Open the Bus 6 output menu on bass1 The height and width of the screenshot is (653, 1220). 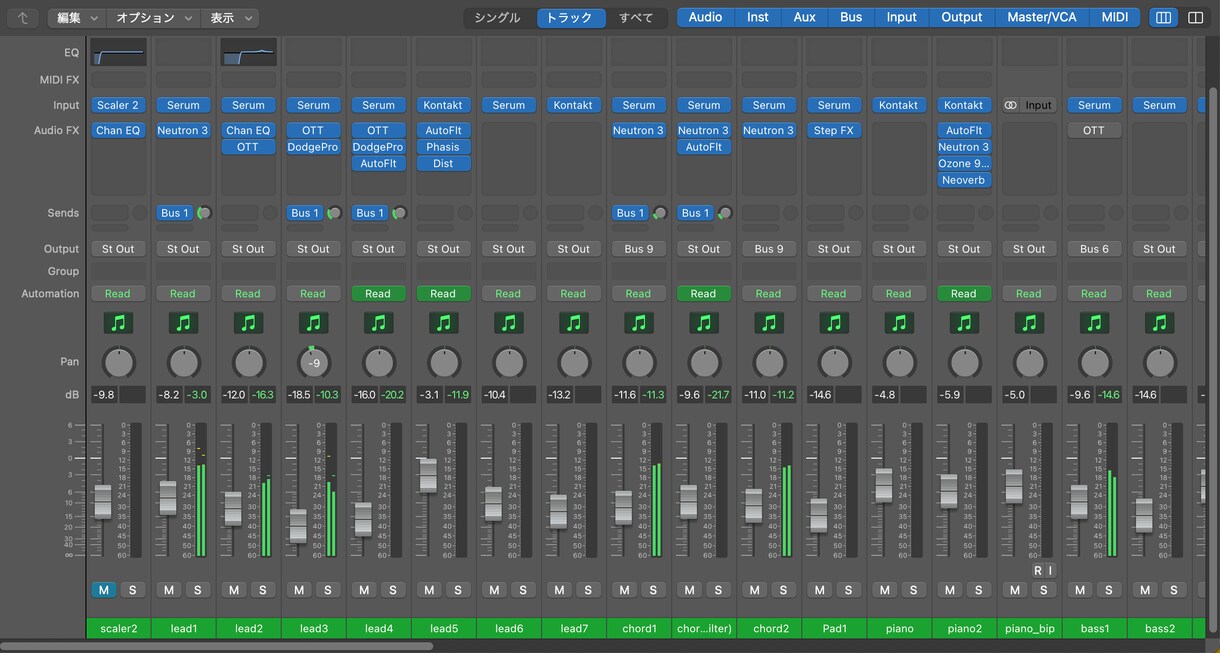pos(1094,249)
